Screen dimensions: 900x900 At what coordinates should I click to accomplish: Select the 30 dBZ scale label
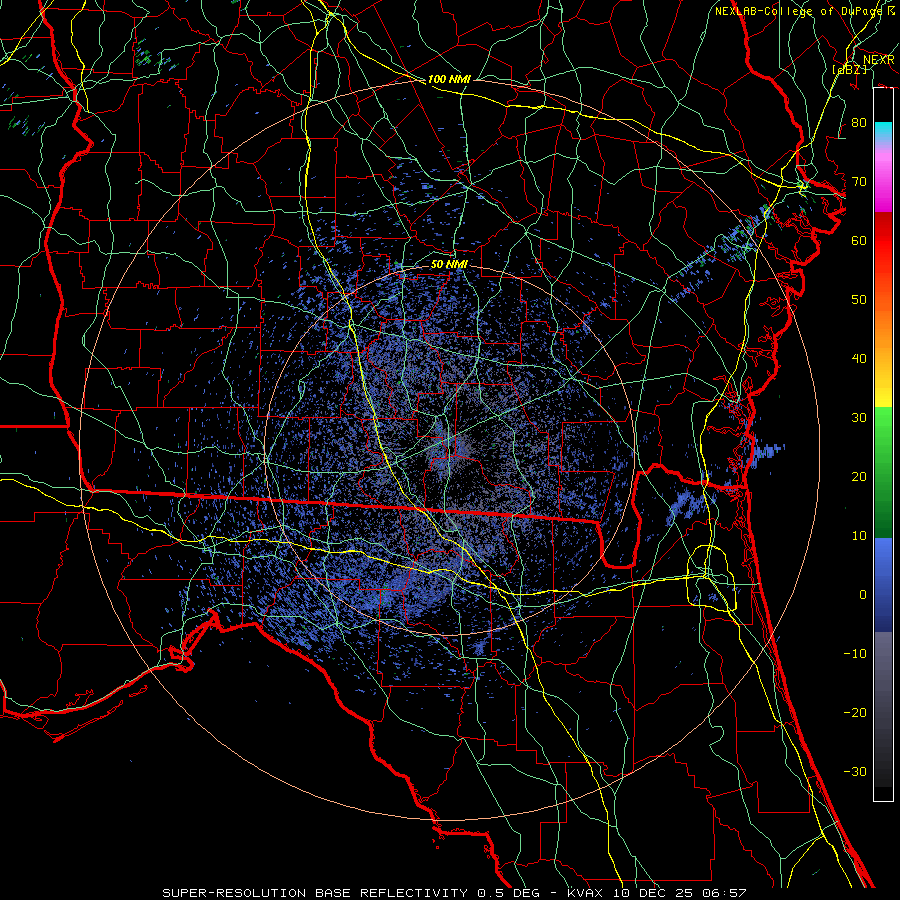(x=859, y=418)
